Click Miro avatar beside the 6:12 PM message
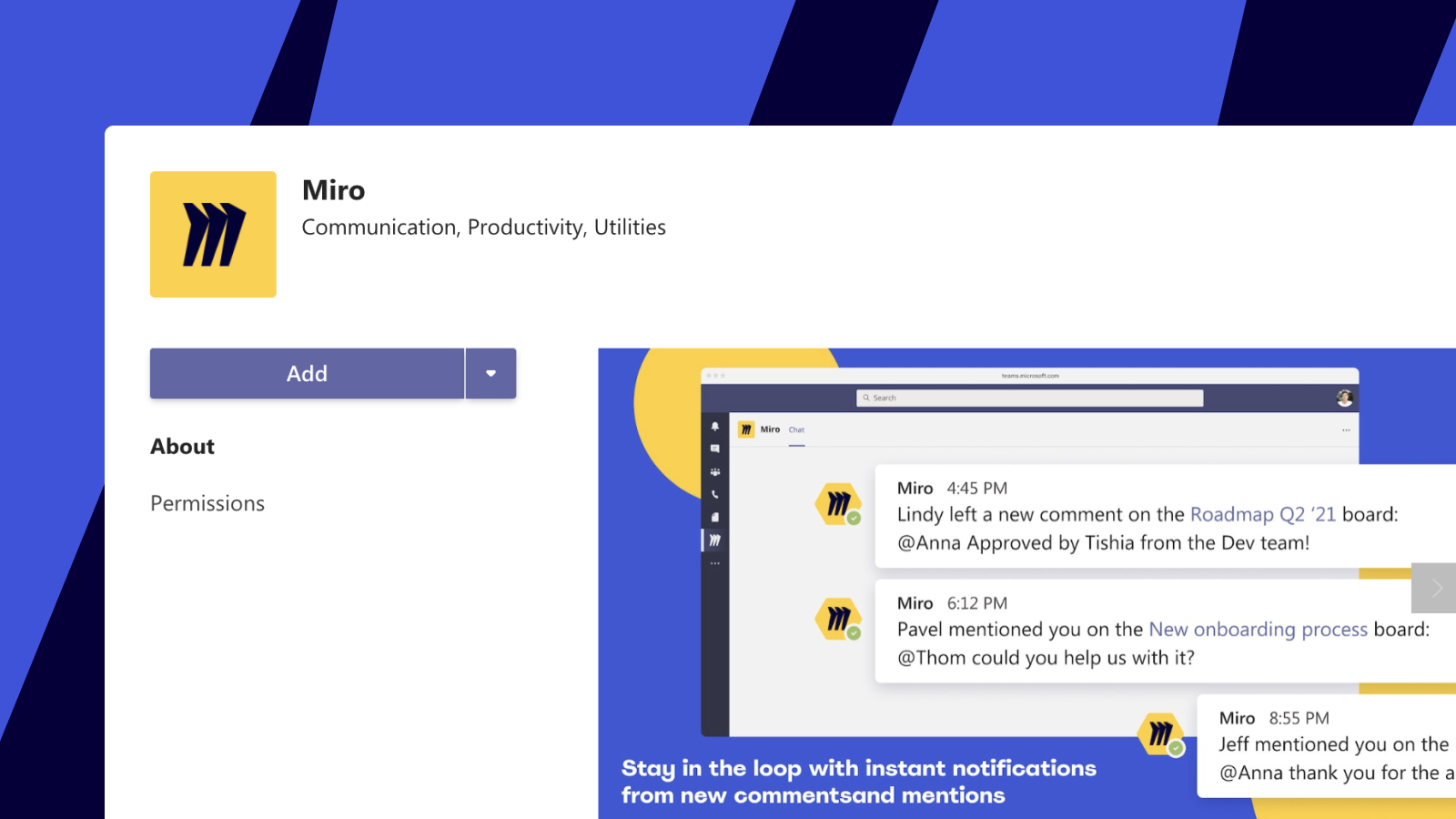1456x819 pixels. 838,620
